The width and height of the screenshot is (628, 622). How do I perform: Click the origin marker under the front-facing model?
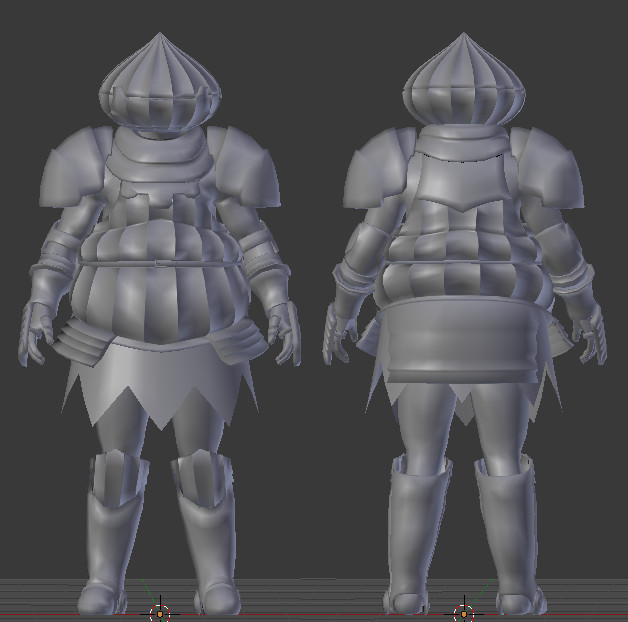click(x=160, y=613)
